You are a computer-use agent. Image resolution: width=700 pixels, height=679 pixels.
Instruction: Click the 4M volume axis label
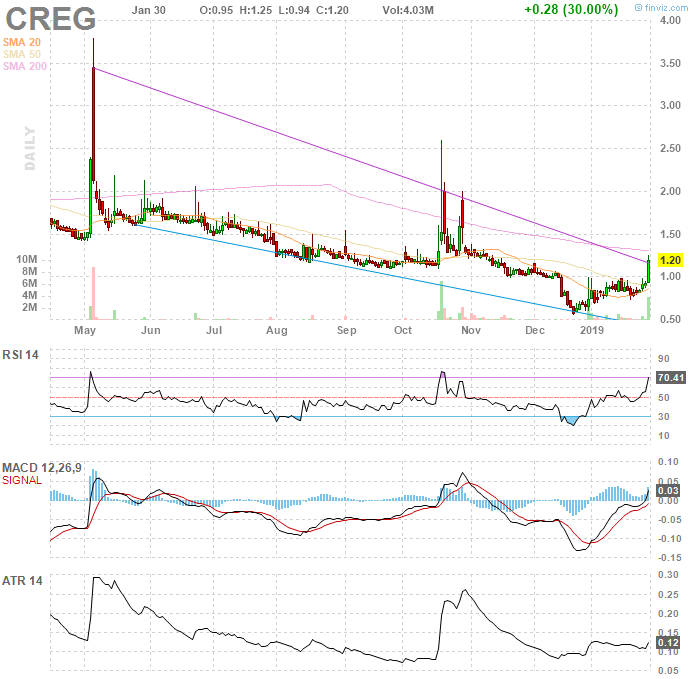pos(29,296)
